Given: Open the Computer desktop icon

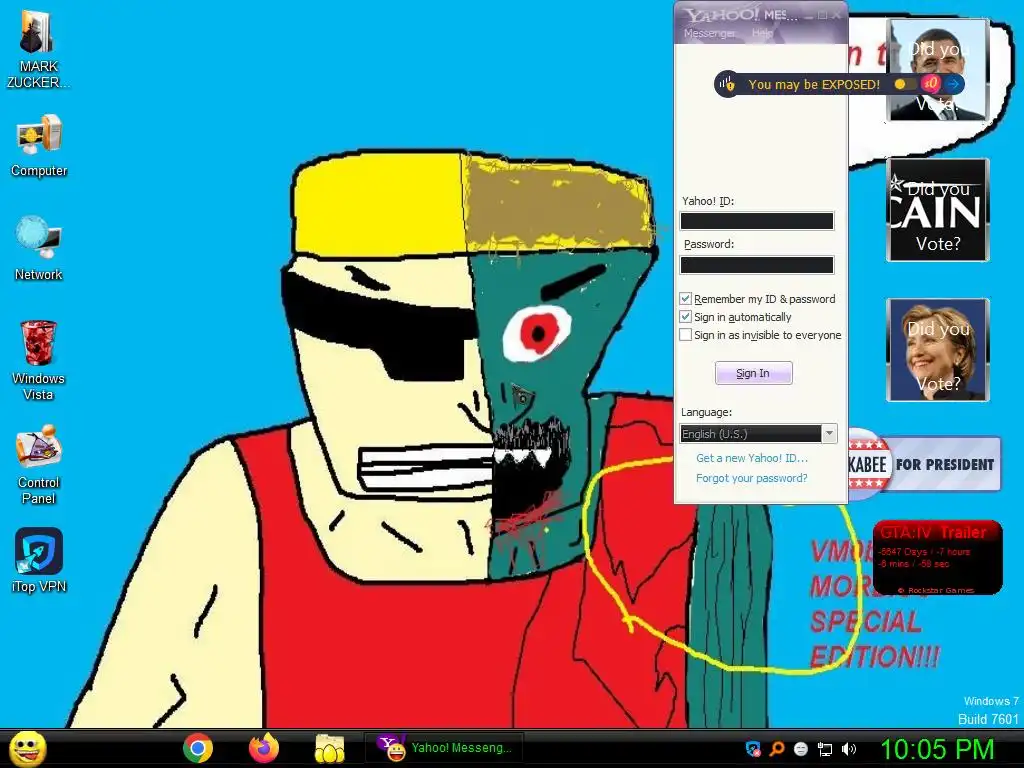Looking at the screenshot, I should point(39,145).
